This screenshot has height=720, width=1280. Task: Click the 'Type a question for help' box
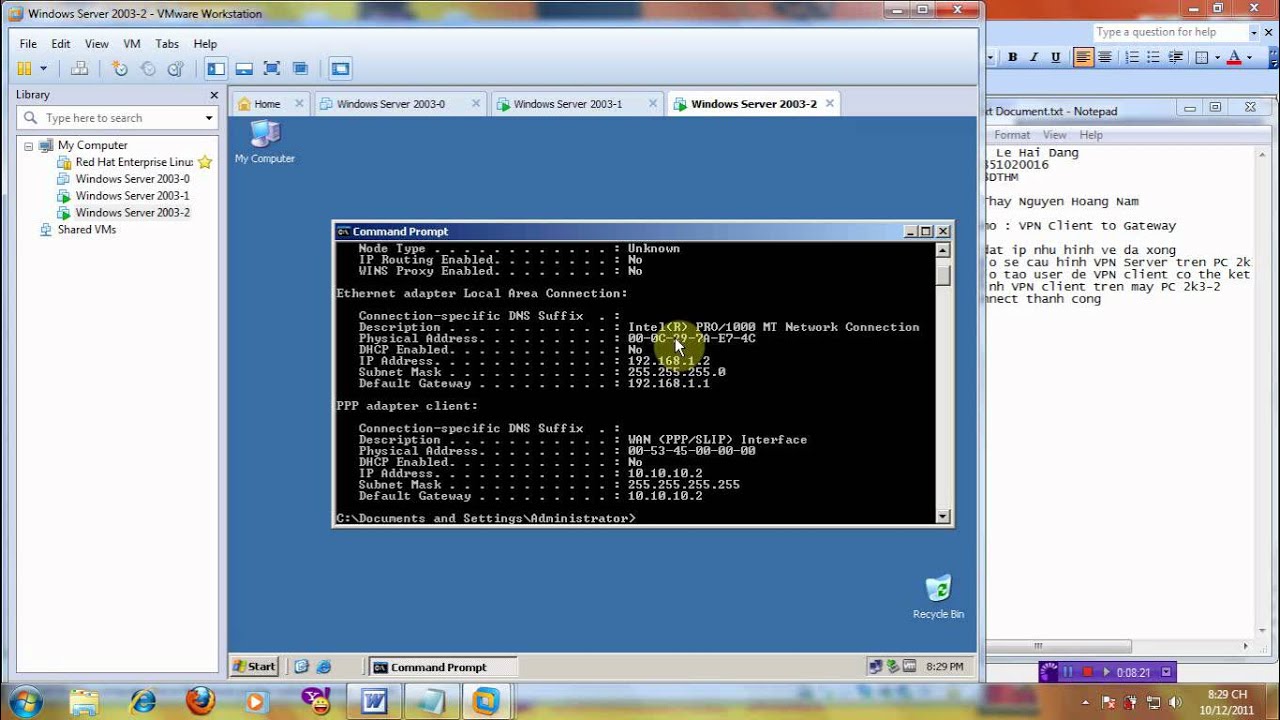click(1169, 32)
